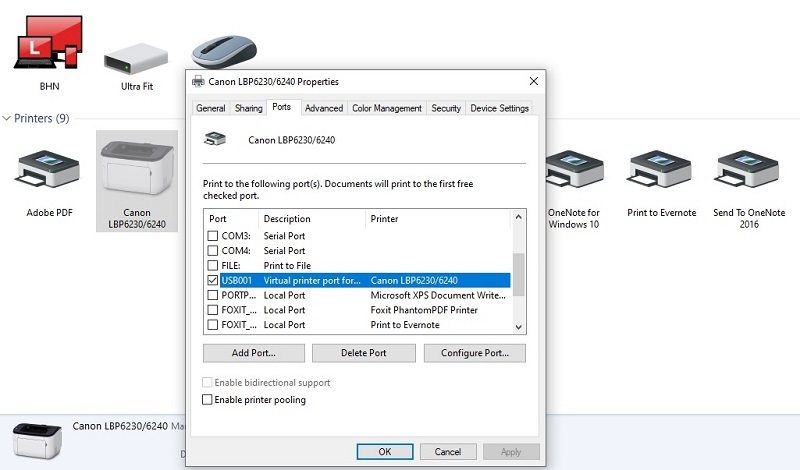The image size is (800, 470).
Task: Click the mouse device icon
Action: pos(222,50)
